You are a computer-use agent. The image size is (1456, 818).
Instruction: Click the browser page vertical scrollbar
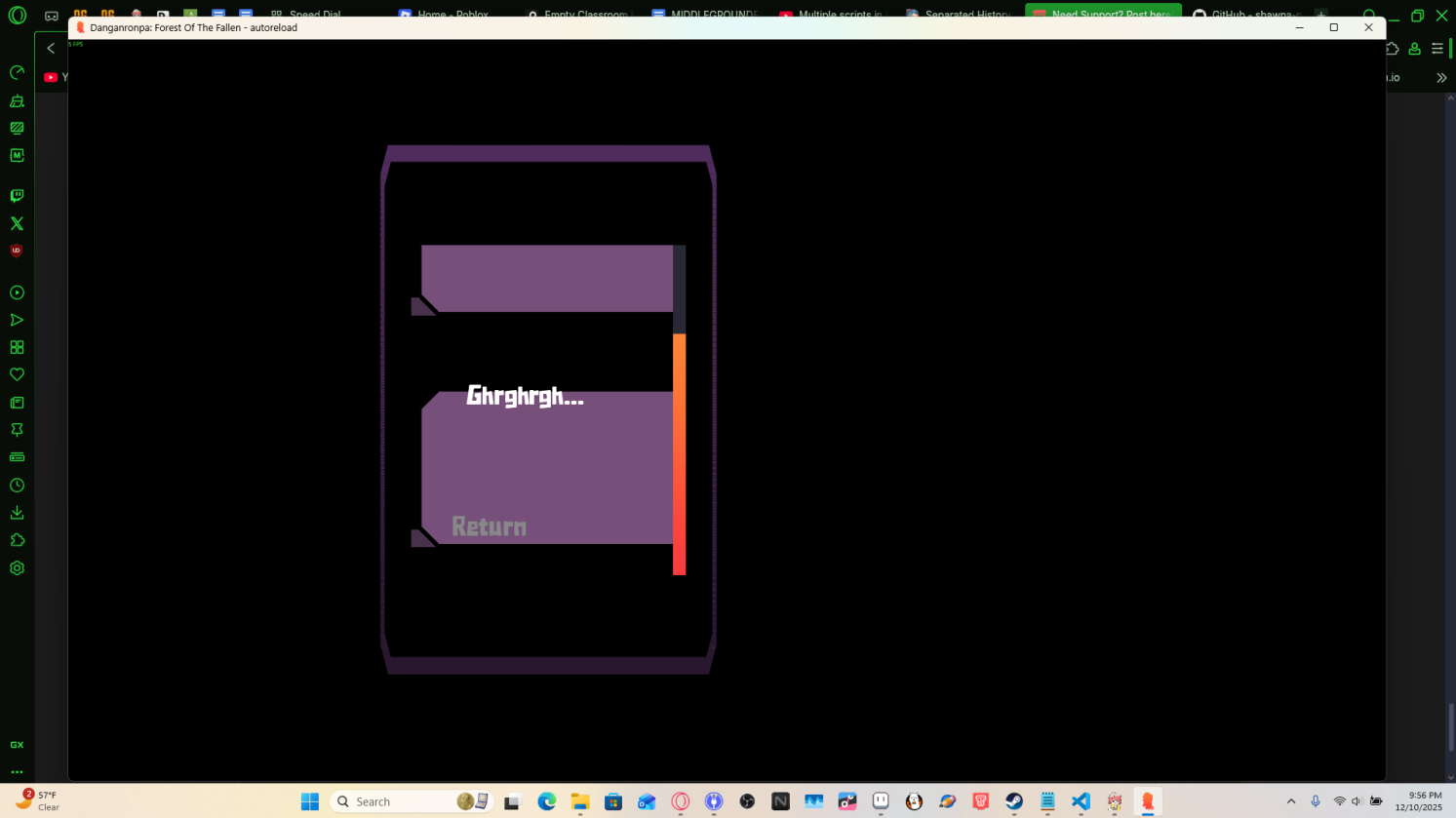pos(1450,727)
